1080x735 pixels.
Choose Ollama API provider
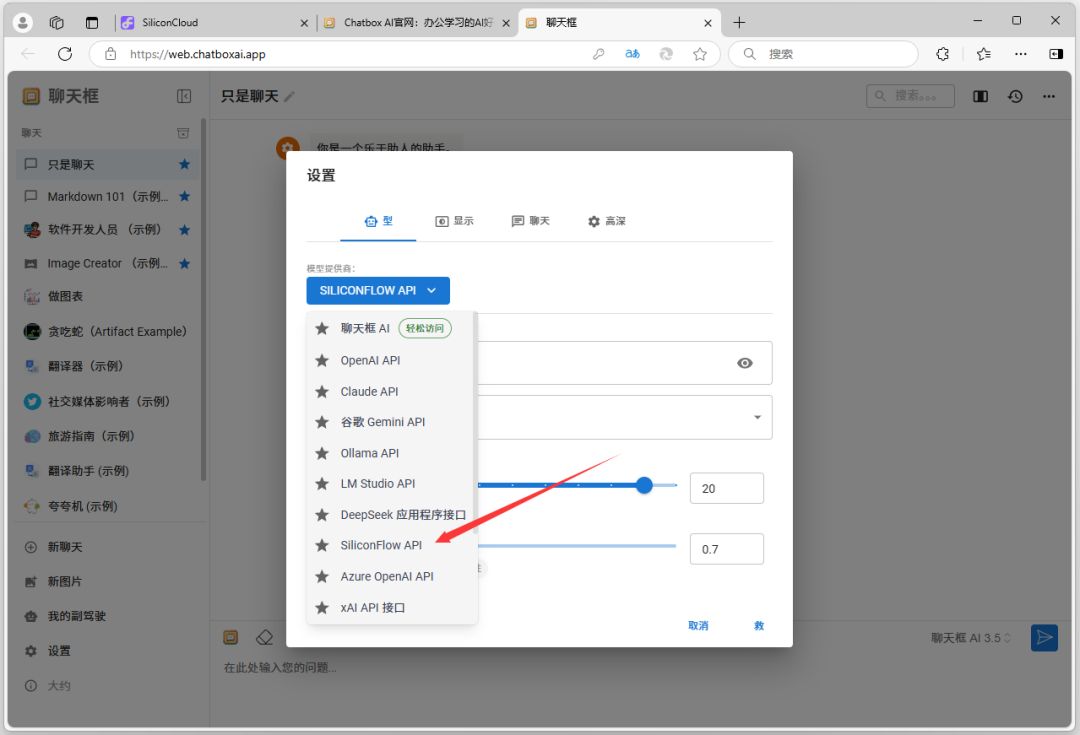391,453
